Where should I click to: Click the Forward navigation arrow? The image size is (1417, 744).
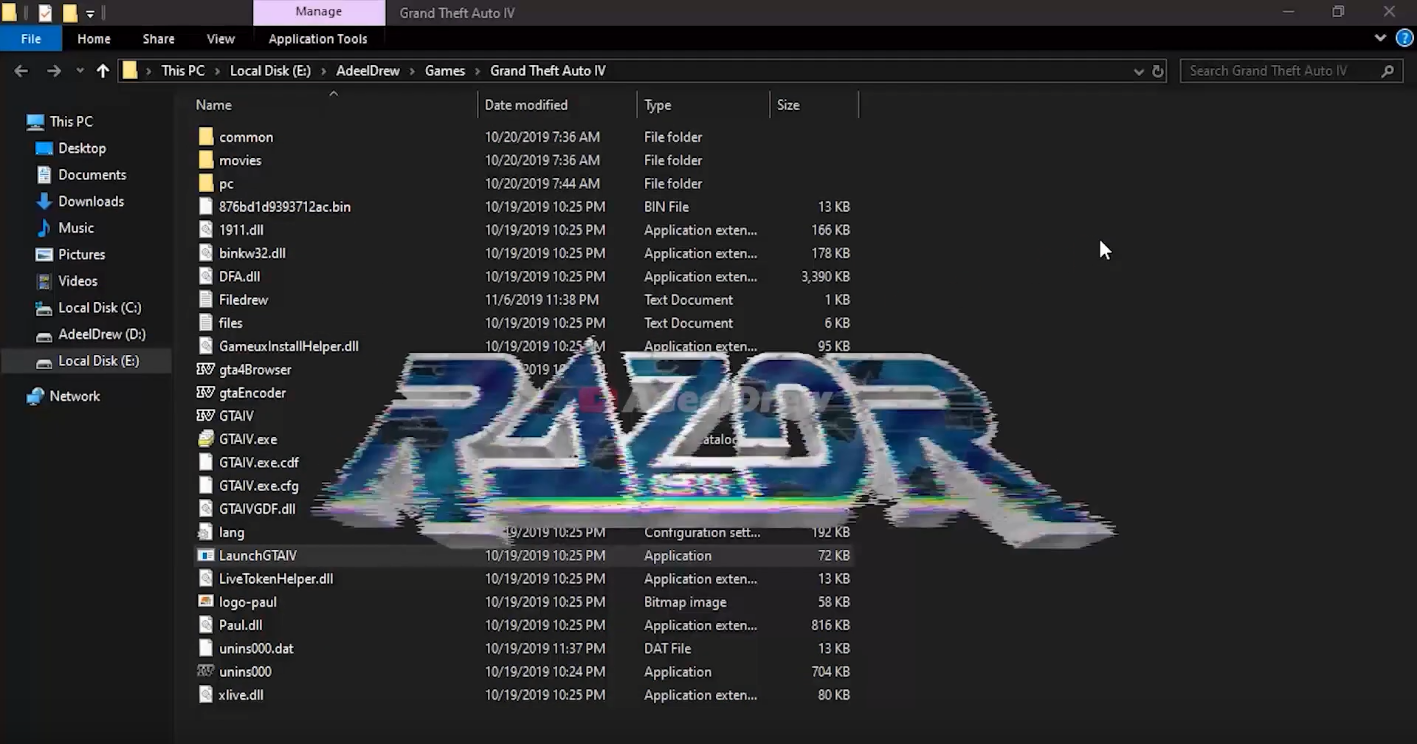click(x=54, y=71)
